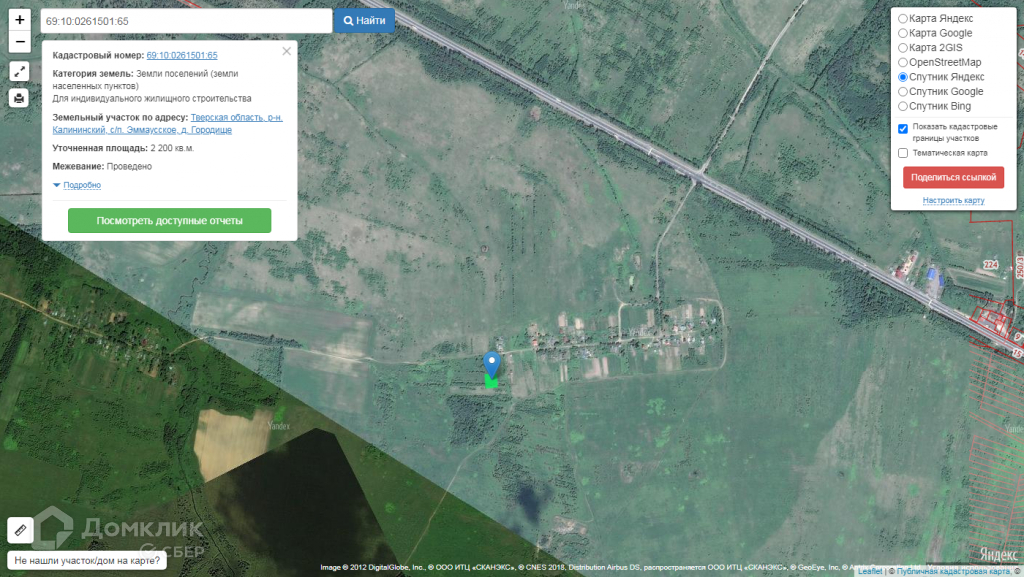Enable the Тематическая карта checkbox

(x=903, y=153)
